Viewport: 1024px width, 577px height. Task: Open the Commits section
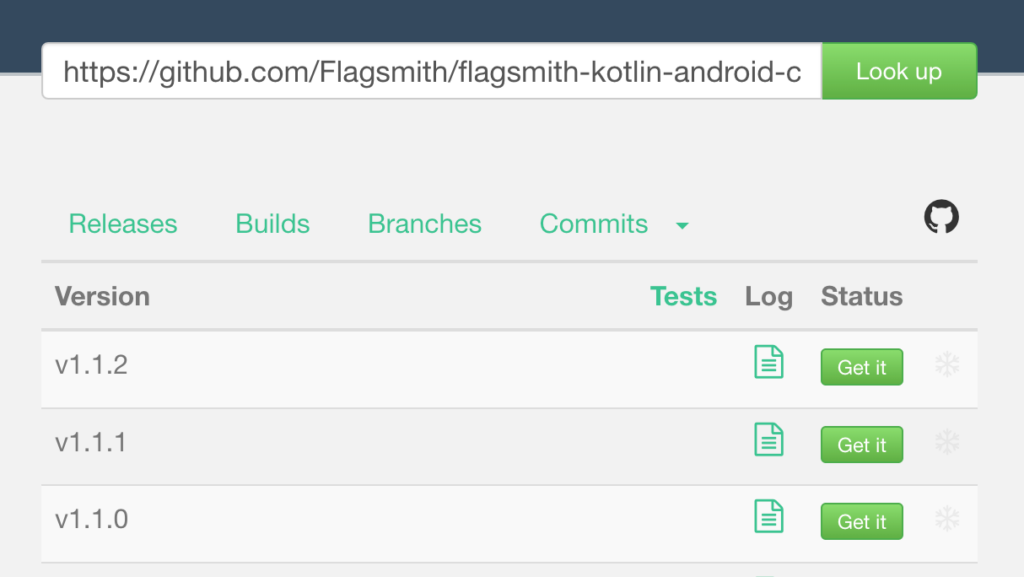[x=593, y=224]
